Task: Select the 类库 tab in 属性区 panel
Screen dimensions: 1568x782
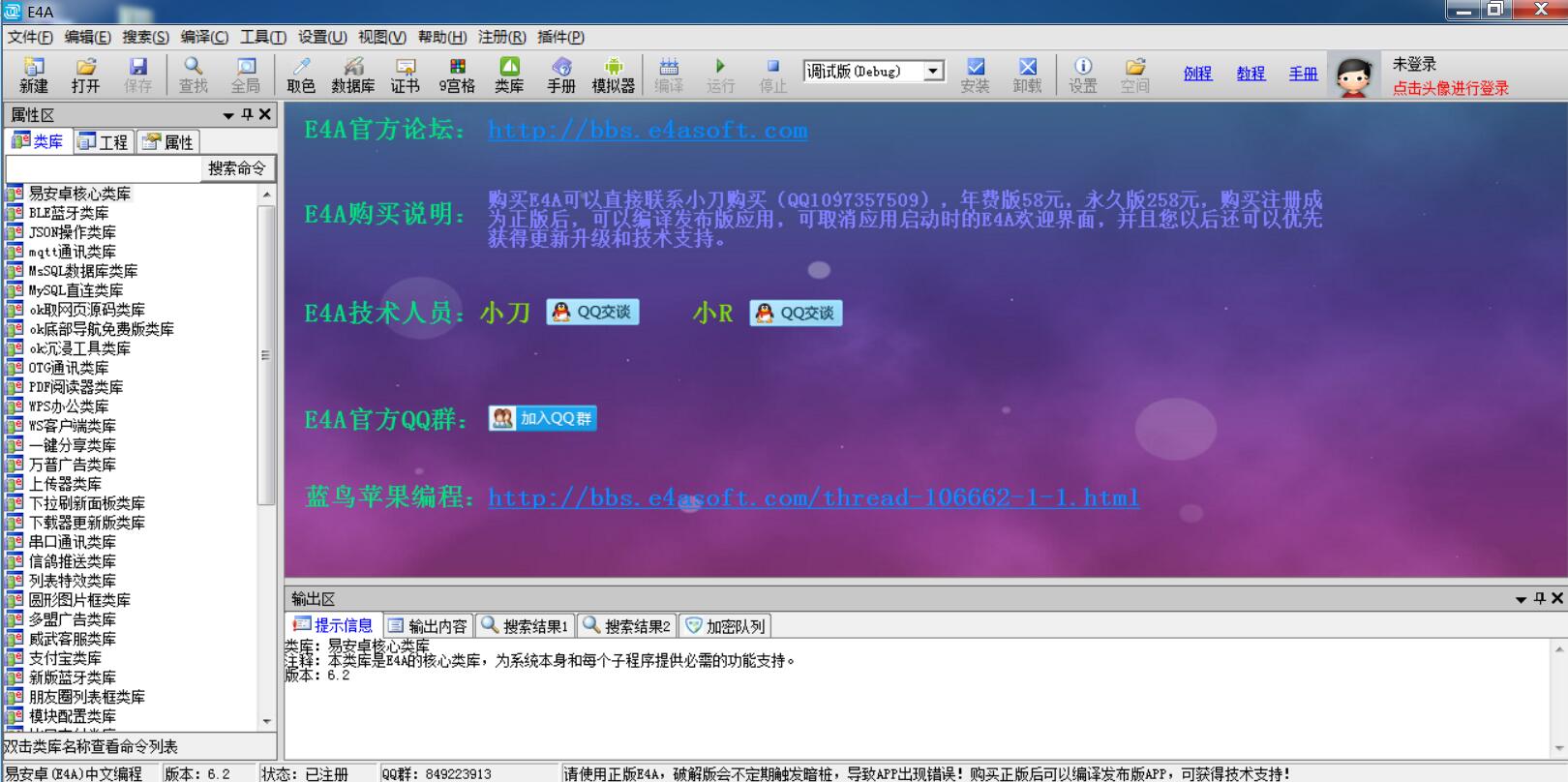Action: (38, 141)
